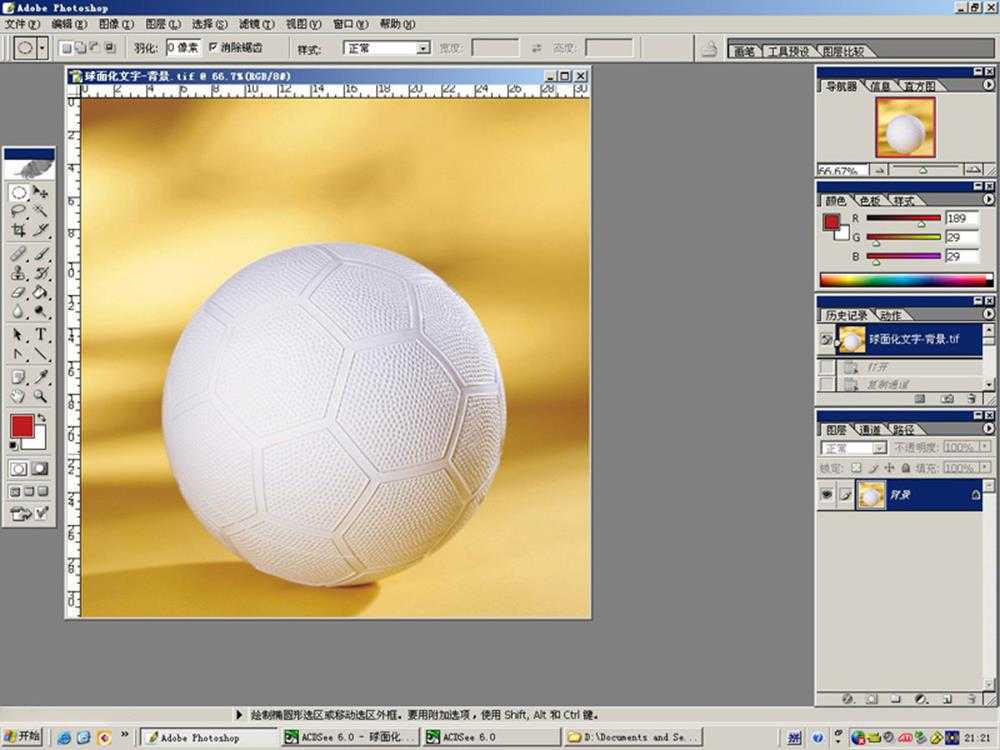Select the Magic Wand tool
This screenshot has width=1000, height=750.
point(40,211)
